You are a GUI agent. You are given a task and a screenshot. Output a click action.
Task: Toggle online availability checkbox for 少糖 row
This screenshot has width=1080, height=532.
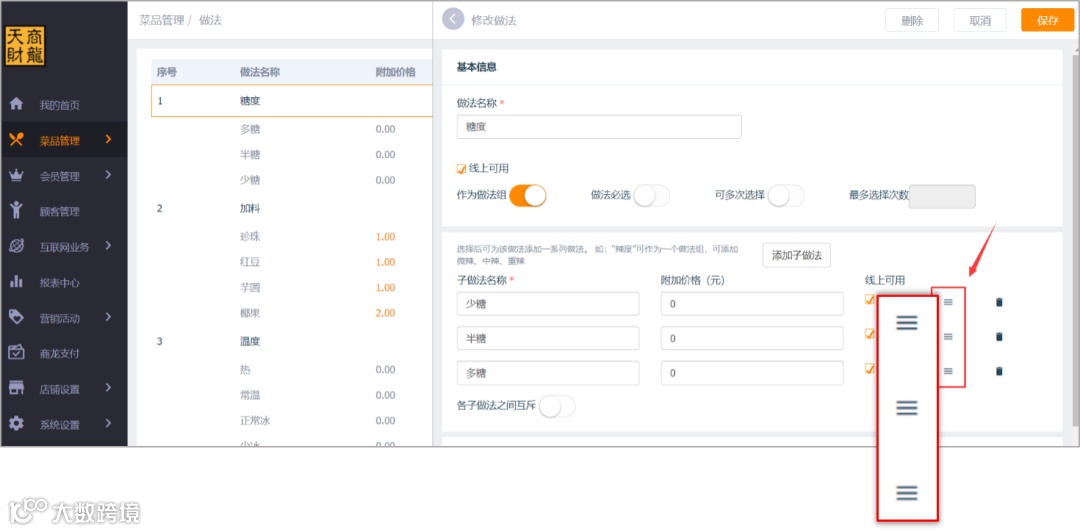[870, 300]
